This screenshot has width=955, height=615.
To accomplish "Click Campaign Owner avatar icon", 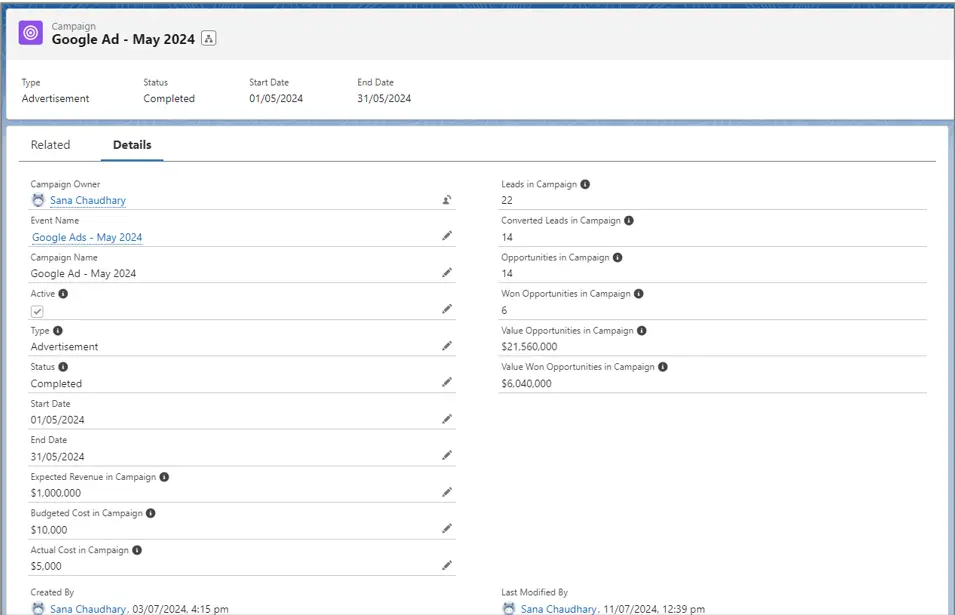I will pyautogui.click(x=38, y=200).
